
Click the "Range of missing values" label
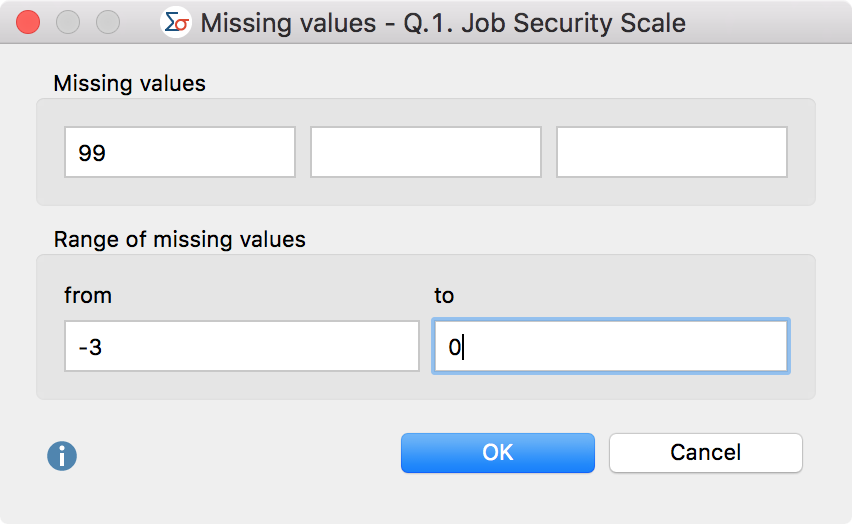pos(180,240)
